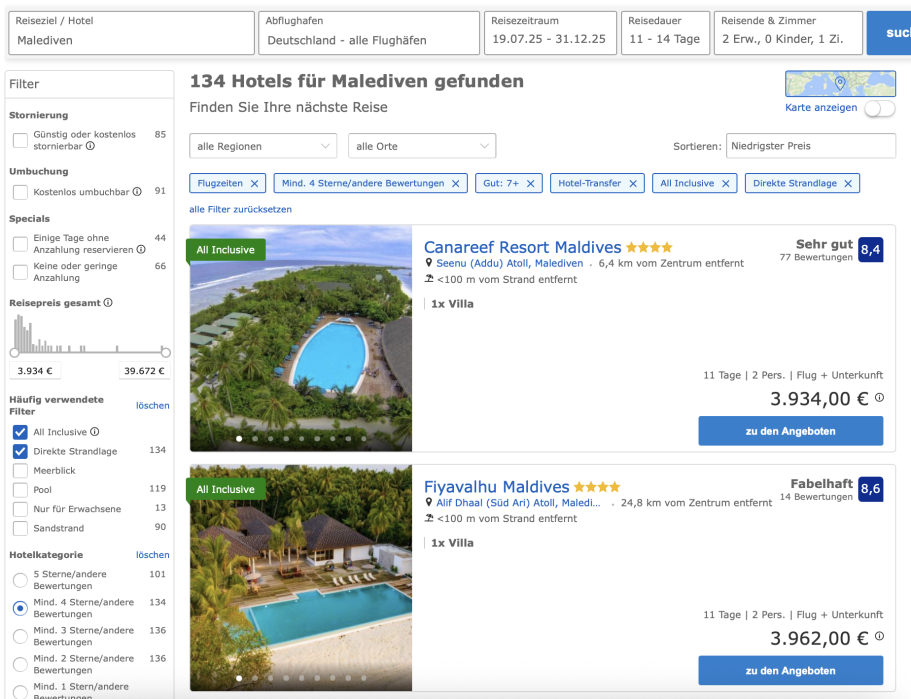Check the Meerblick filter
This screenshot has width=911, height=699.
tap(20, 471)
